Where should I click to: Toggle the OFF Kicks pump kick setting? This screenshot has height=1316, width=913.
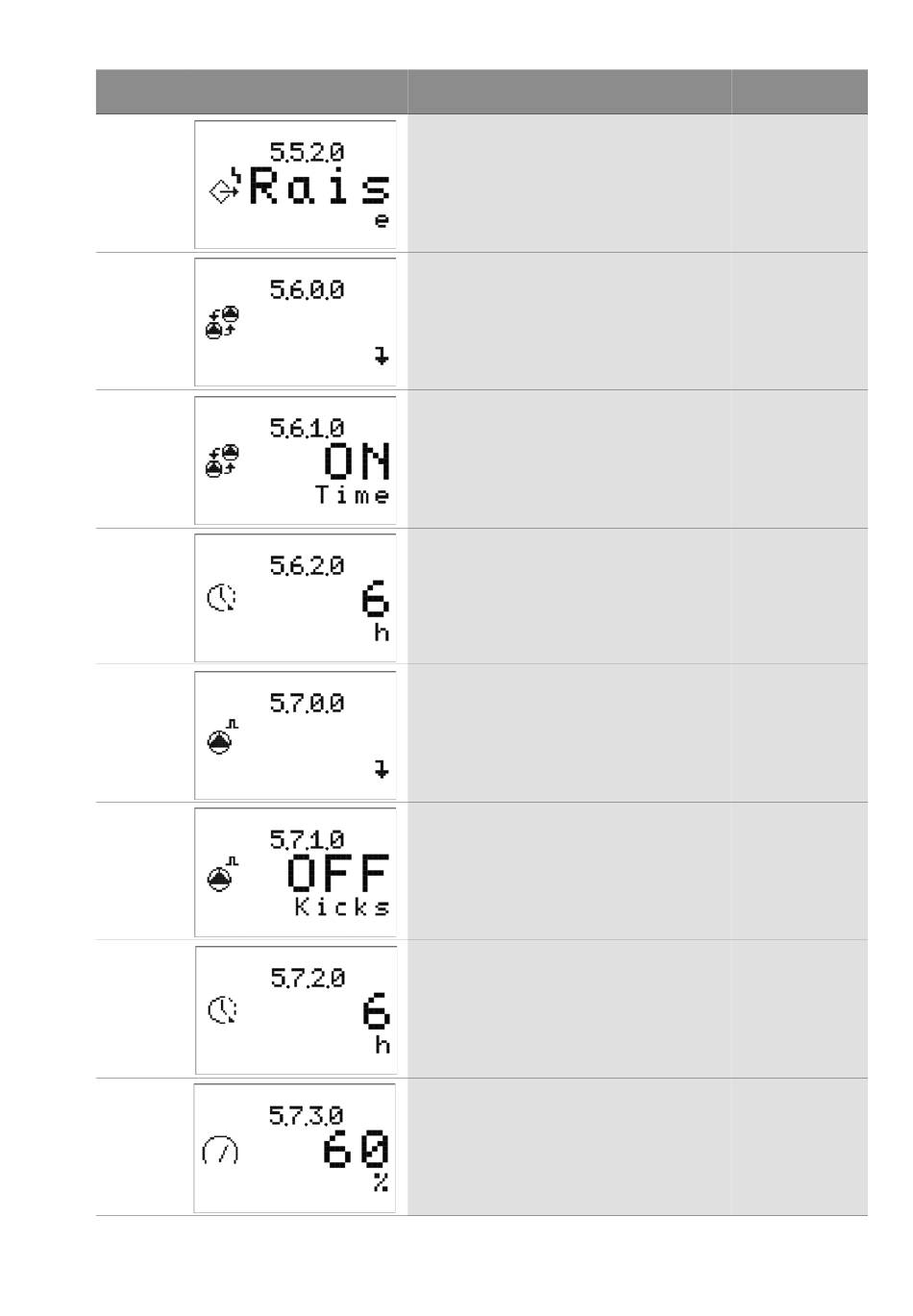339,884
